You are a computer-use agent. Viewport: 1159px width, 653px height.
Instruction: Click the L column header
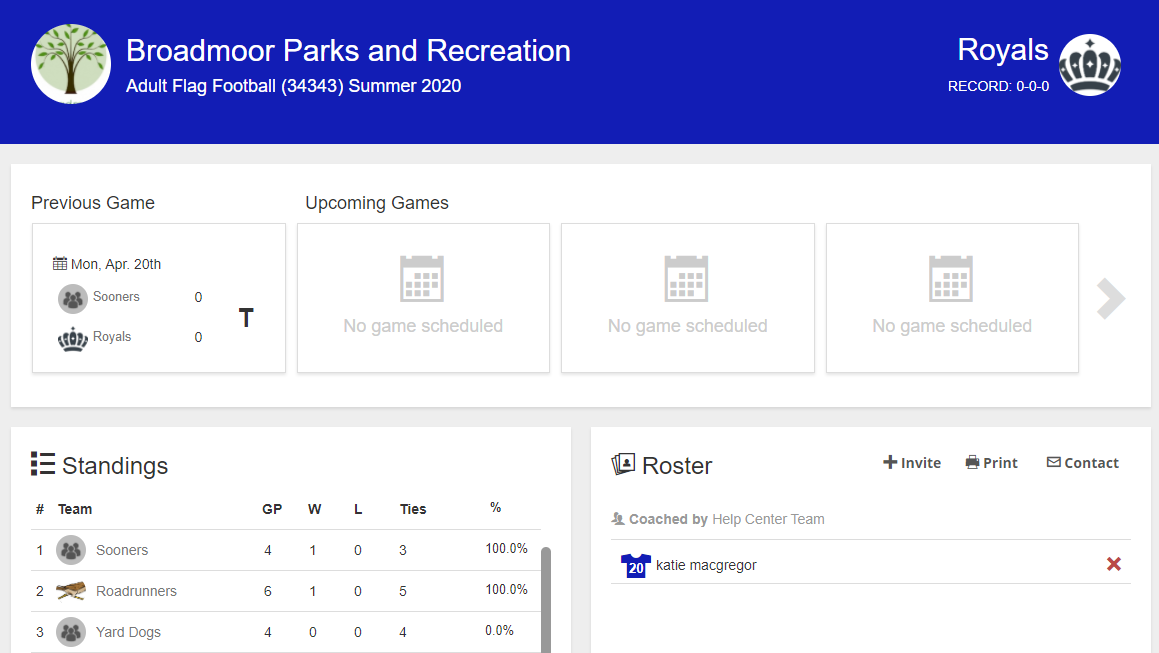[358, 509]
